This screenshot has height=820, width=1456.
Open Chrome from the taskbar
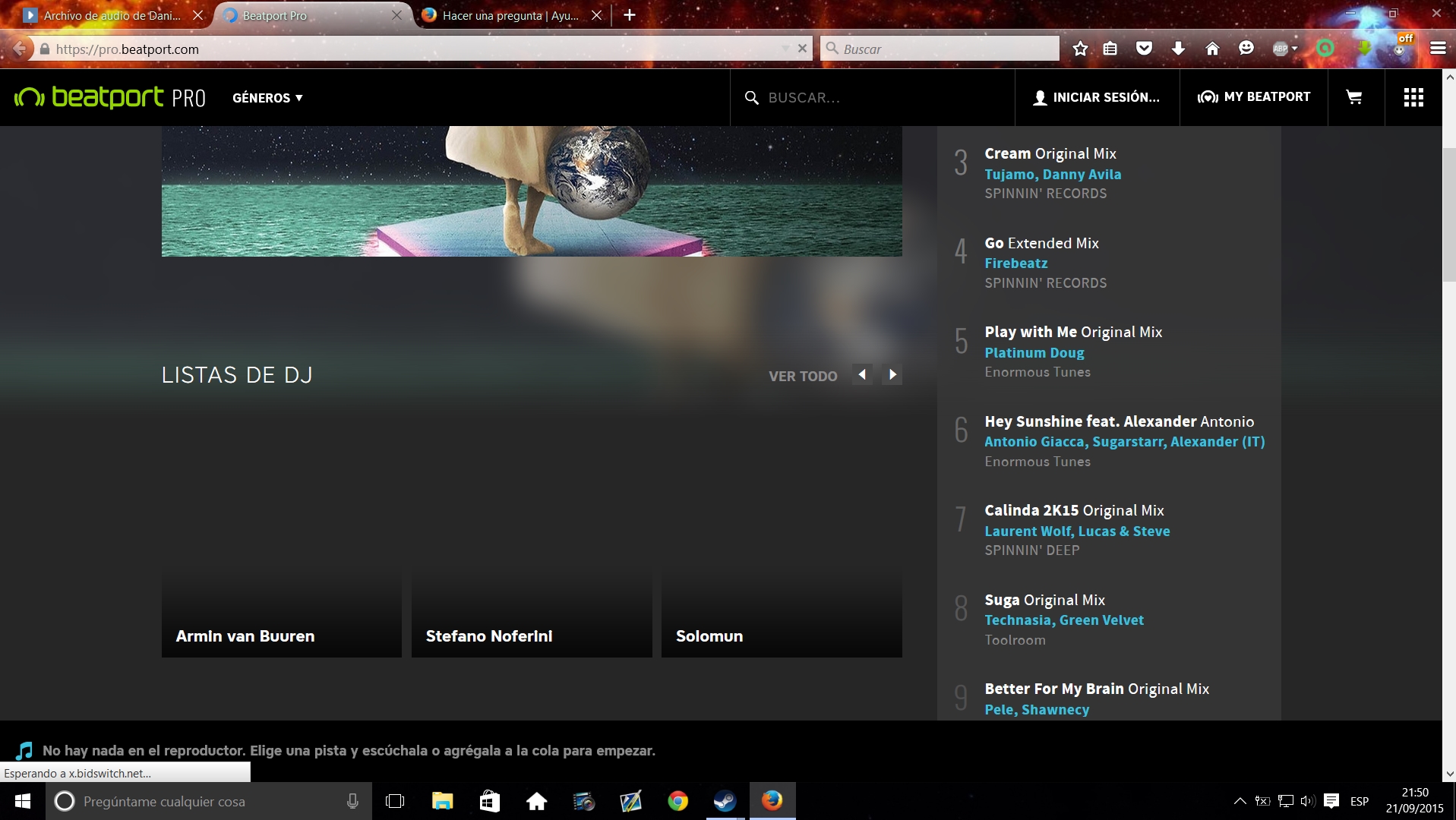[677, 801]
